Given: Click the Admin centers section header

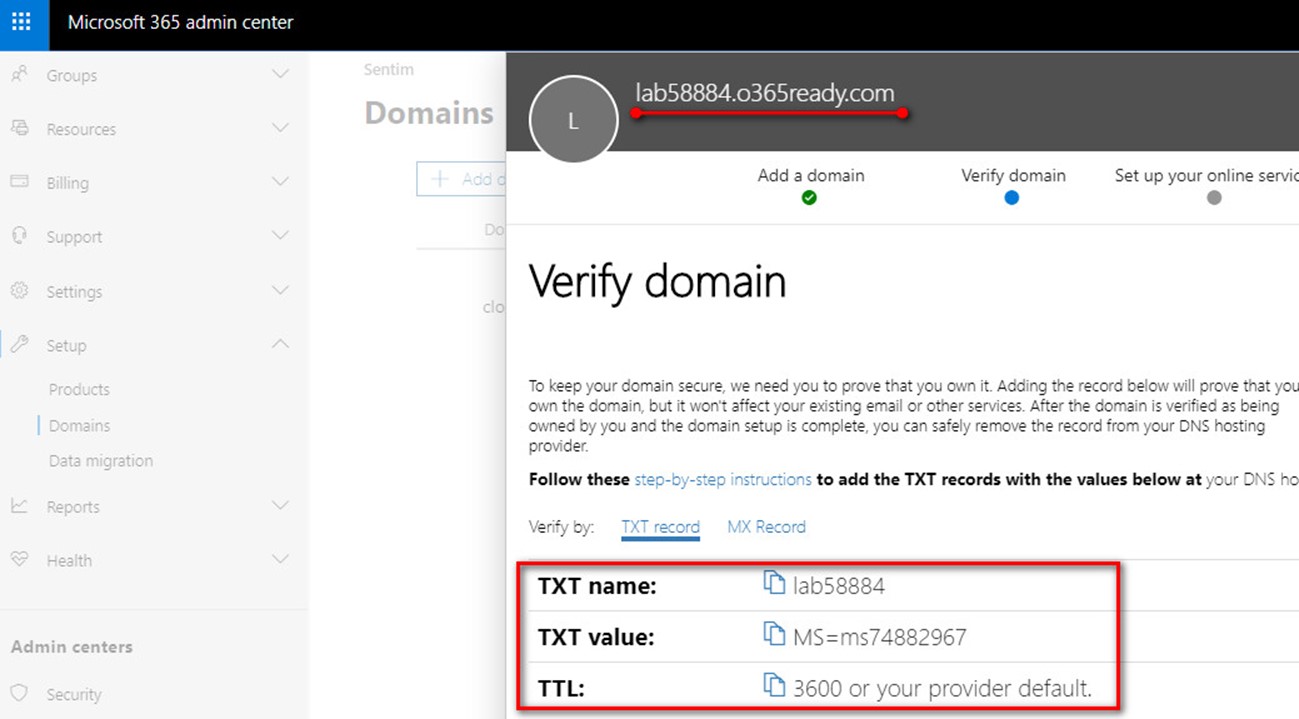Looking at the screenshot, I should coord(72,647).
